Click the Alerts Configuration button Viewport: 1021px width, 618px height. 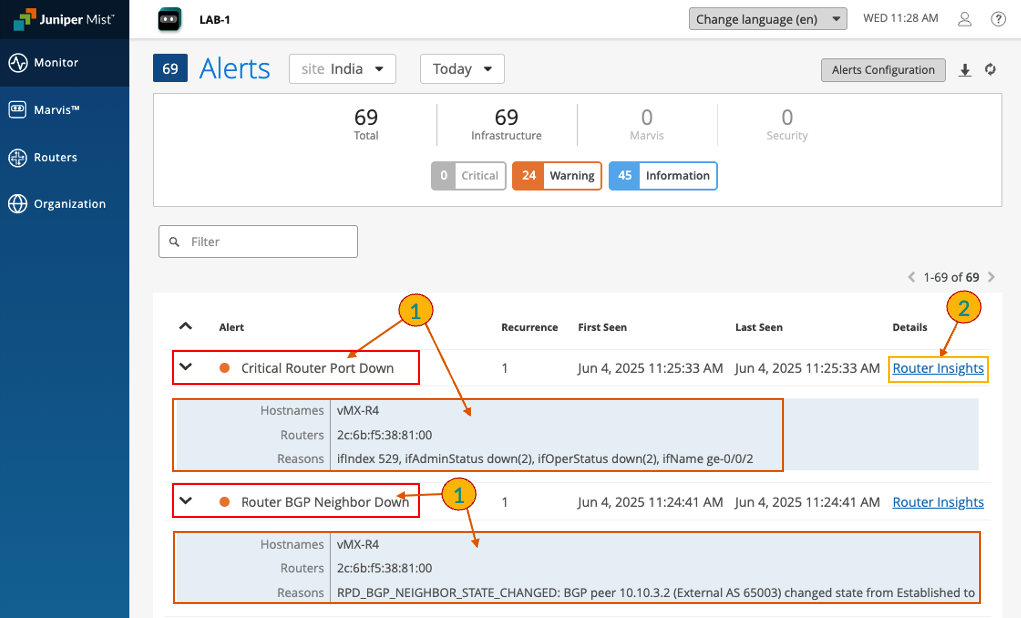pyautogui.click(x=883, y=70)
